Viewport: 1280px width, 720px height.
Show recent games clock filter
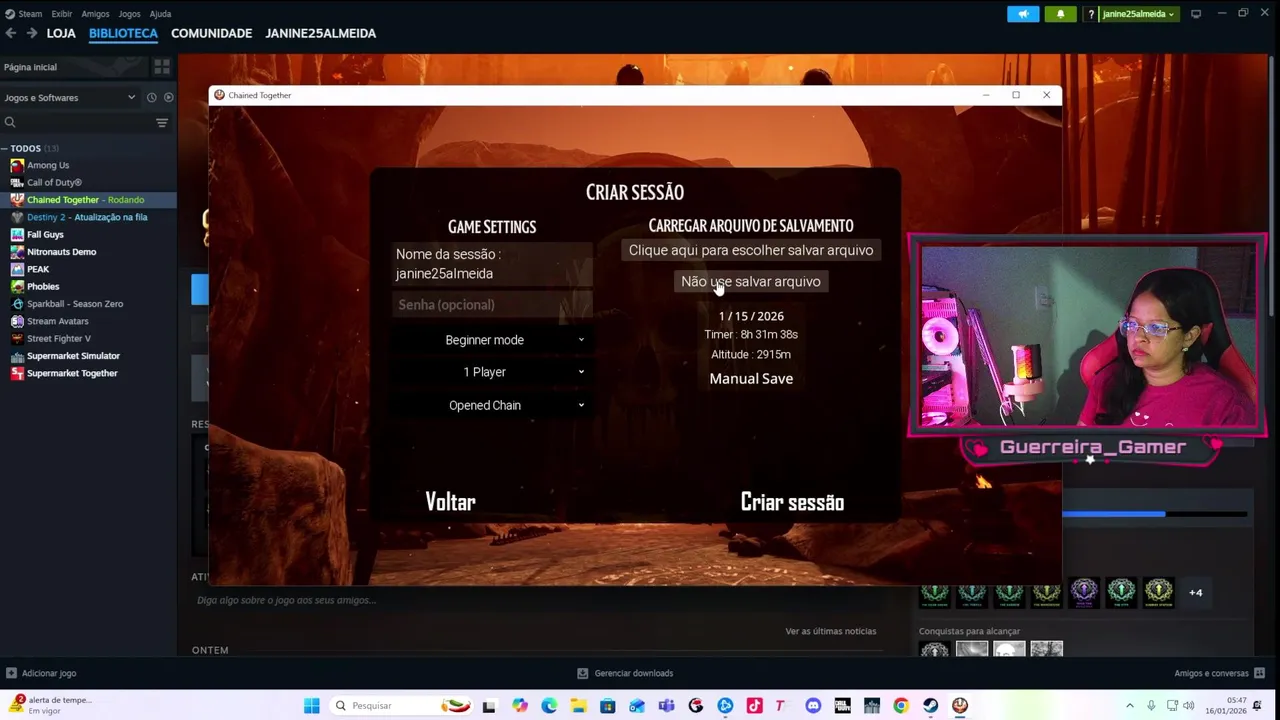[151, 97]
